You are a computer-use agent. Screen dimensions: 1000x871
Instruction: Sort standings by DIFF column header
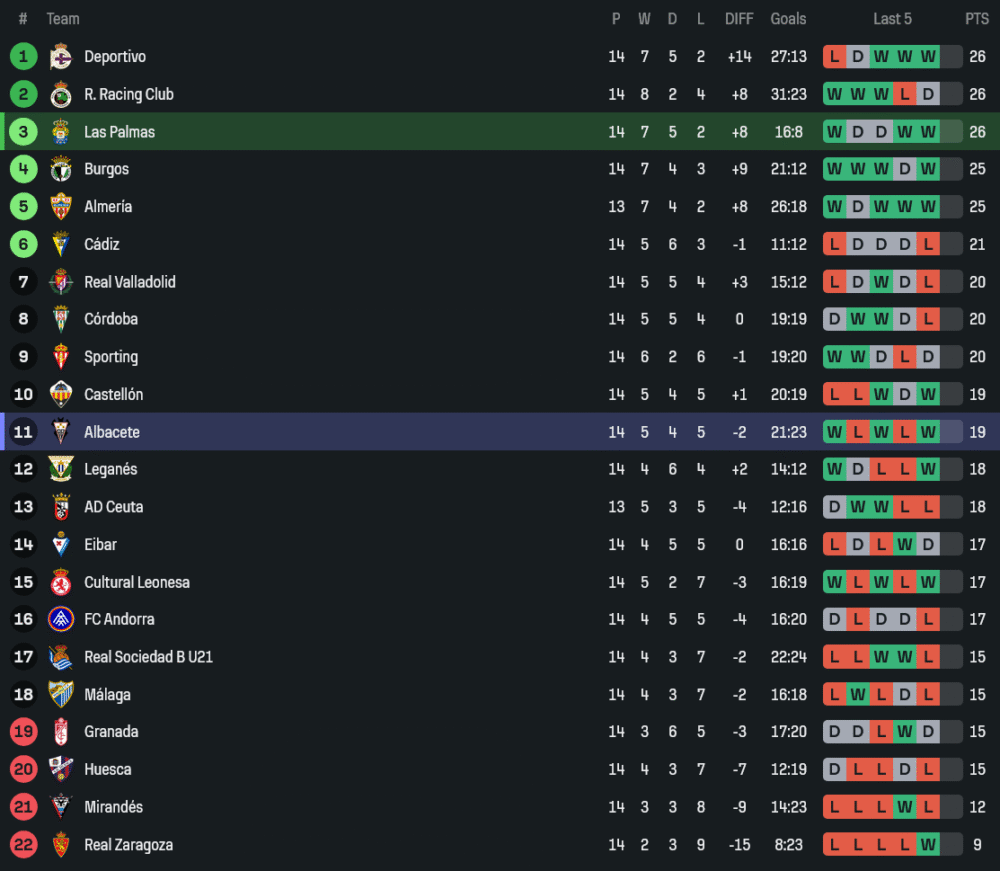(x=739, y=19)
